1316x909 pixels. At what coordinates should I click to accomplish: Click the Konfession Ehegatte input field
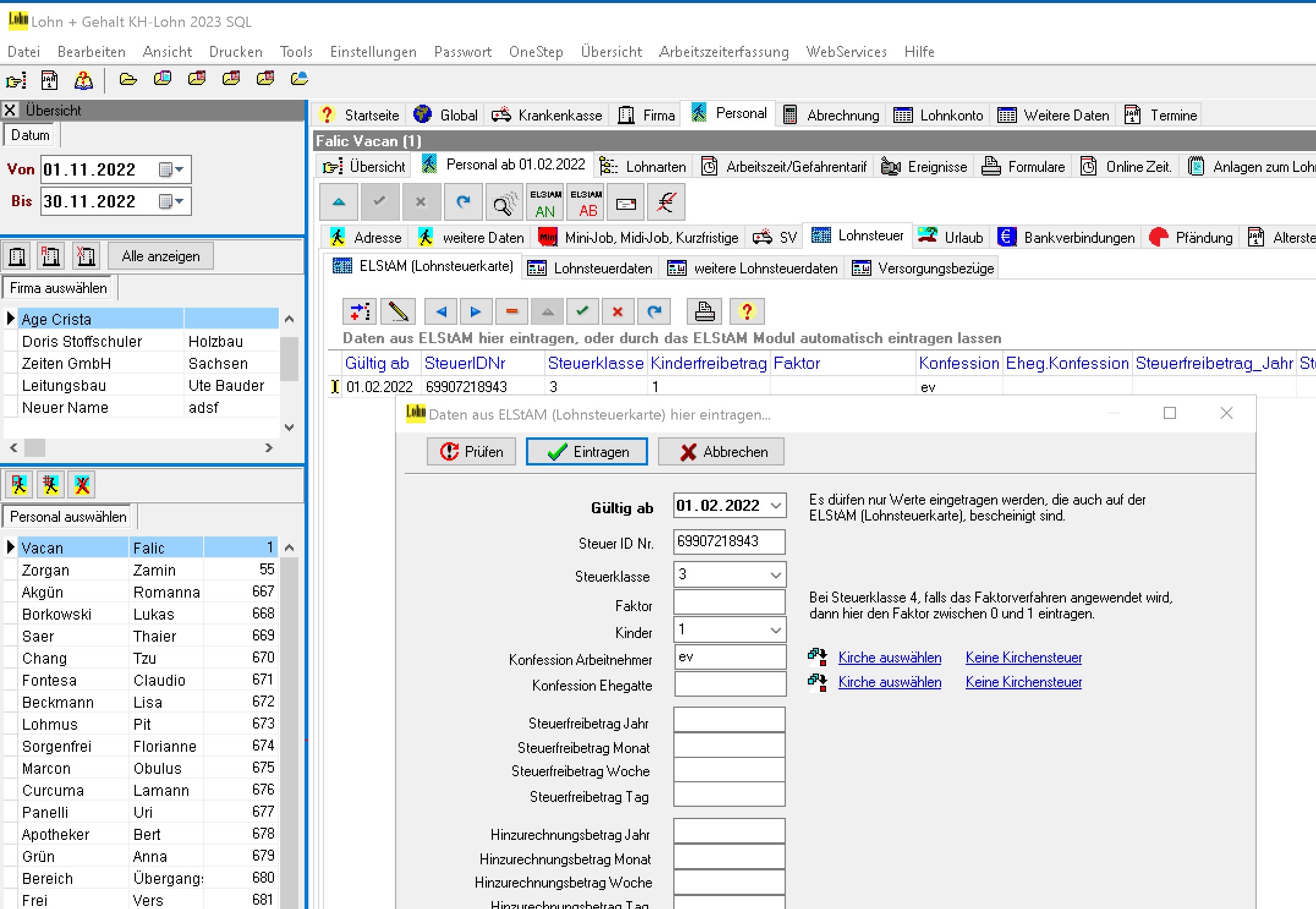[x=730, y=684]
